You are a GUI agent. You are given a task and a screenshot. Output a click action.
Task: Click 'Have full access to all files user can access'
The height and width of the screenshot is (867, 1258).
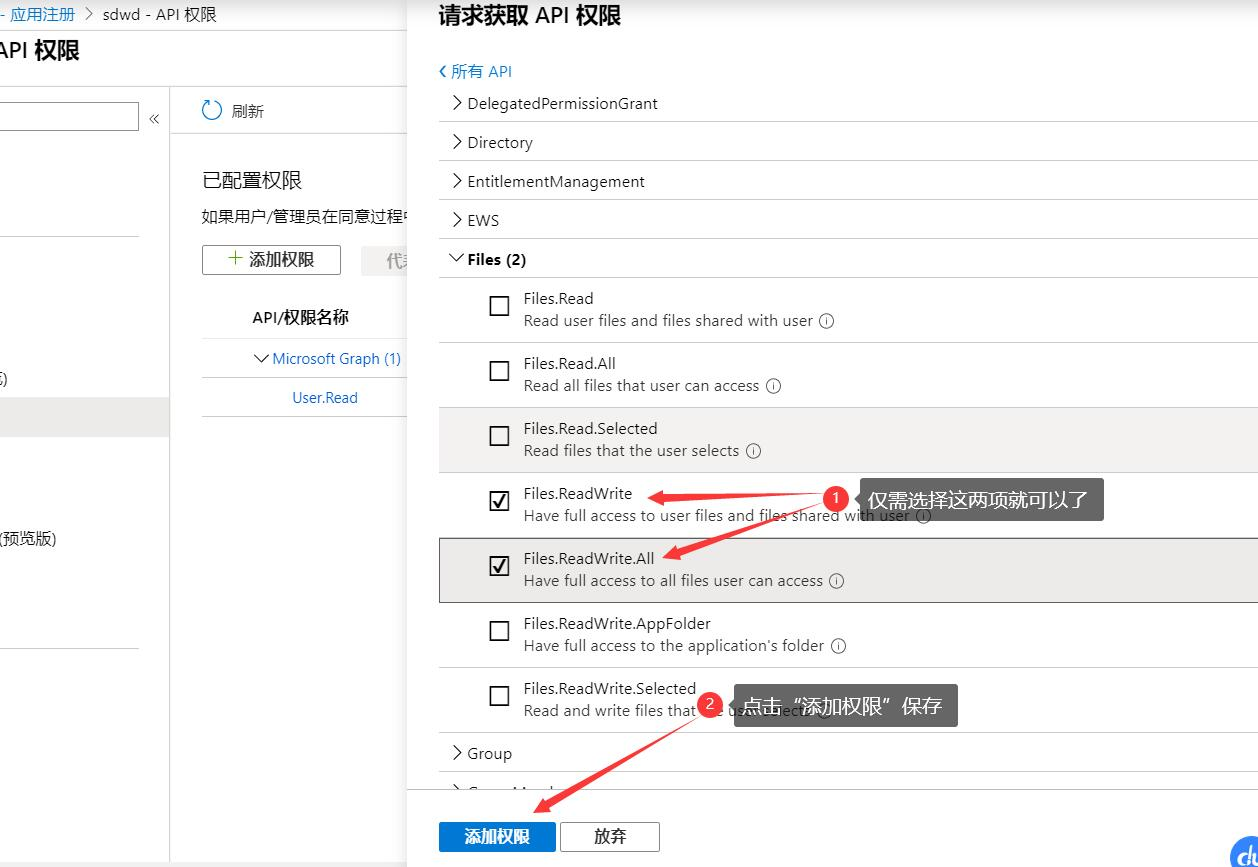[x=673, y=581]
